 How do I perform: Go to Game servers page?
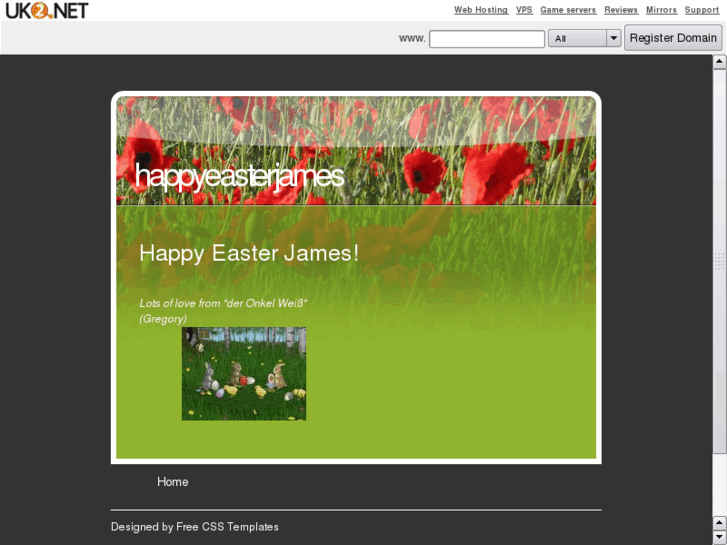pos(568,10)
